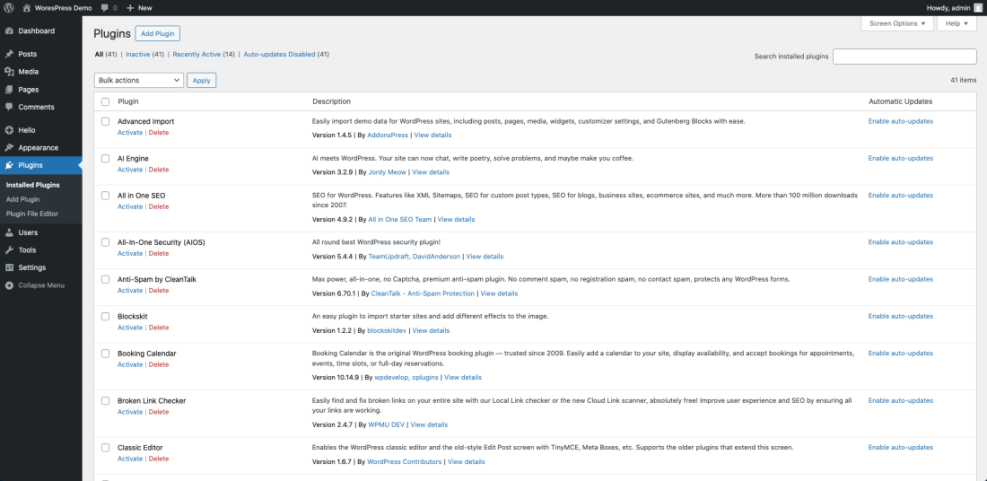Click the Pages icon in sidebar
The height and width of the screenshot is (481, 987).
click(9, 89)
